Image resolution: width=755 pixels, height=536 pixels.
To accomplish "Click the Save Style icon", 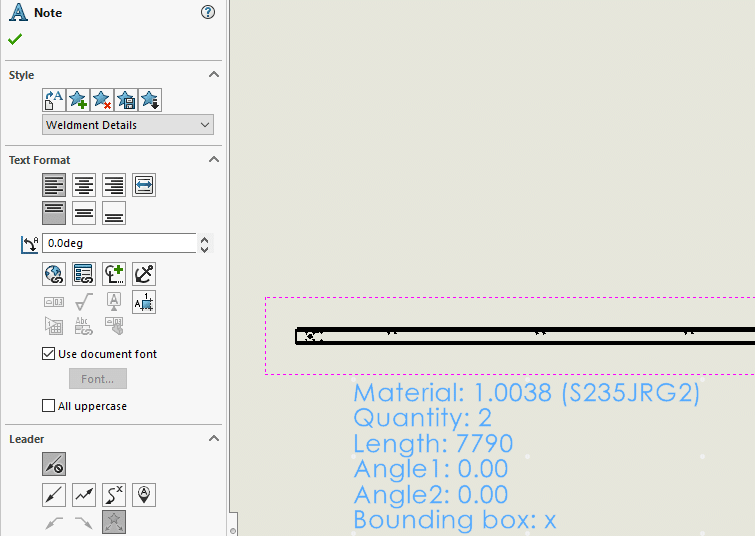I will [x=126, y=99].
